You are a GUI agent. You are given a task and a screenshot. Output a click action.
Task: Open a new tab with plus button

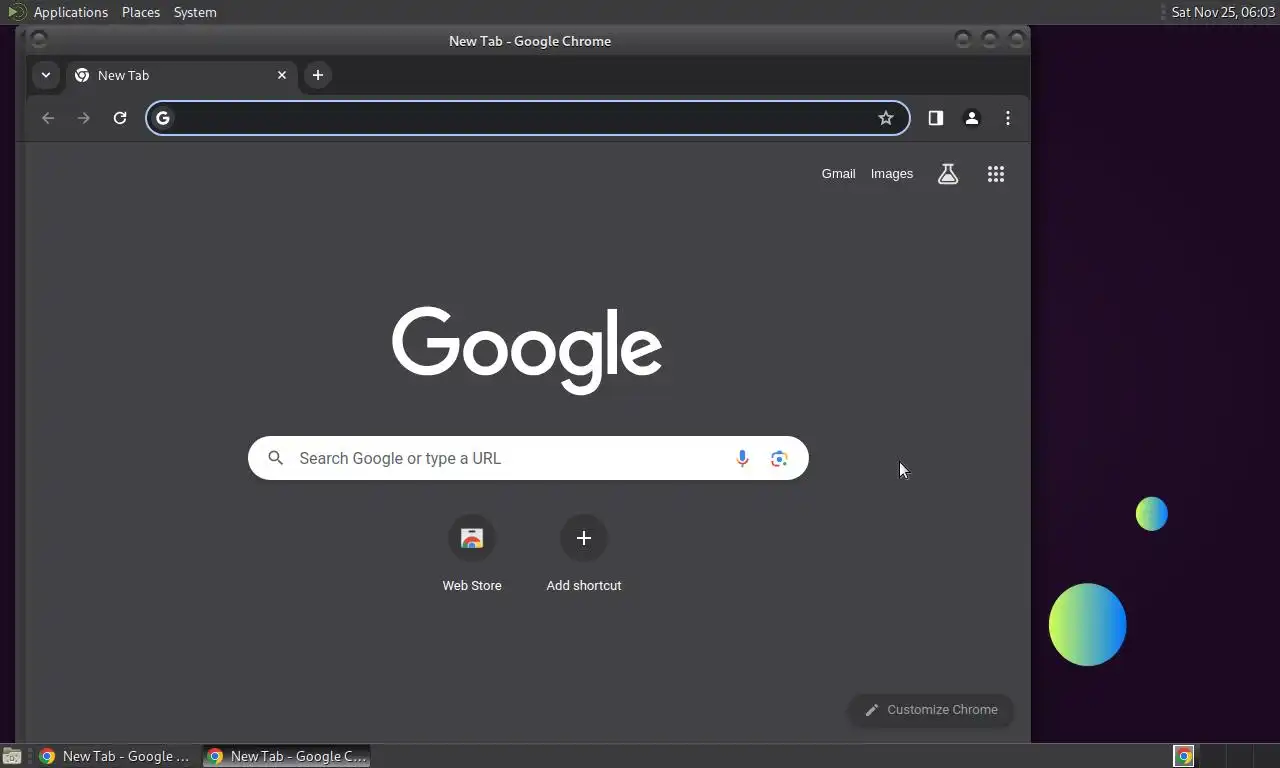[x=318, y=75]
